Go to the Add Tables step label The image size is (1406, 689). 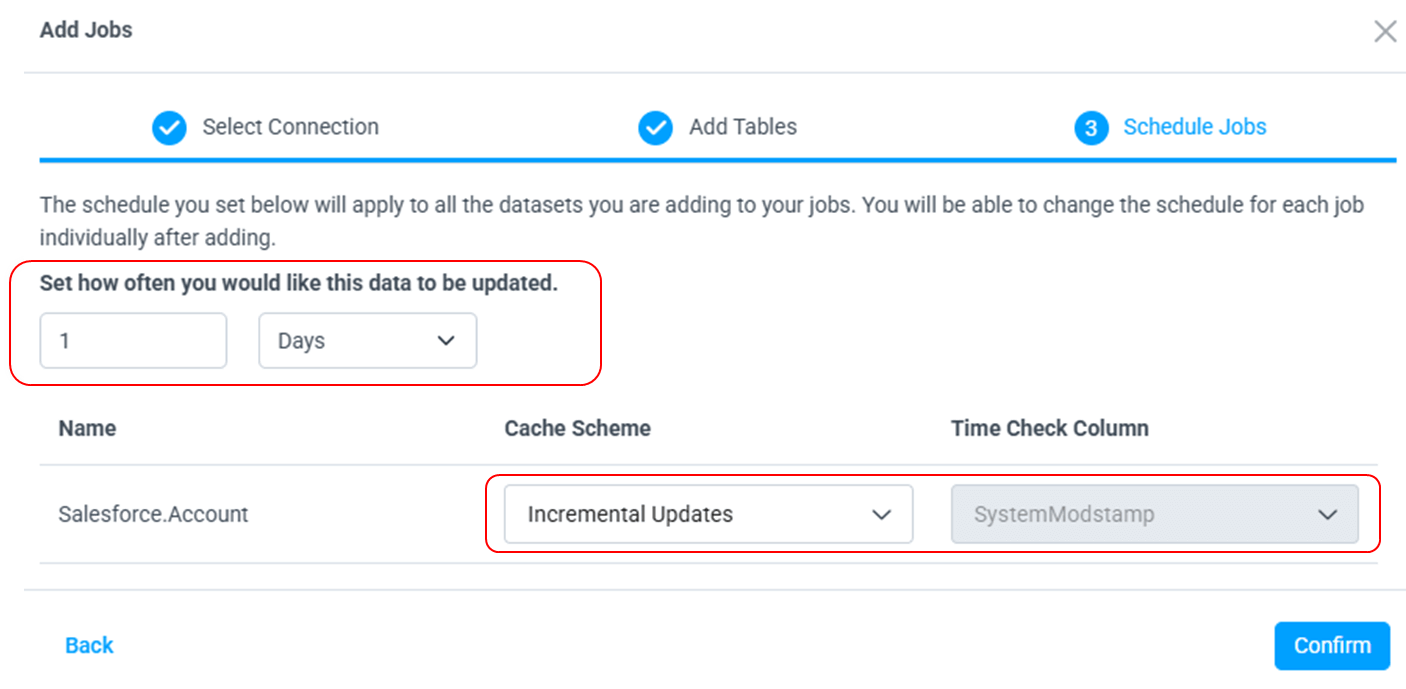(742, 127)
